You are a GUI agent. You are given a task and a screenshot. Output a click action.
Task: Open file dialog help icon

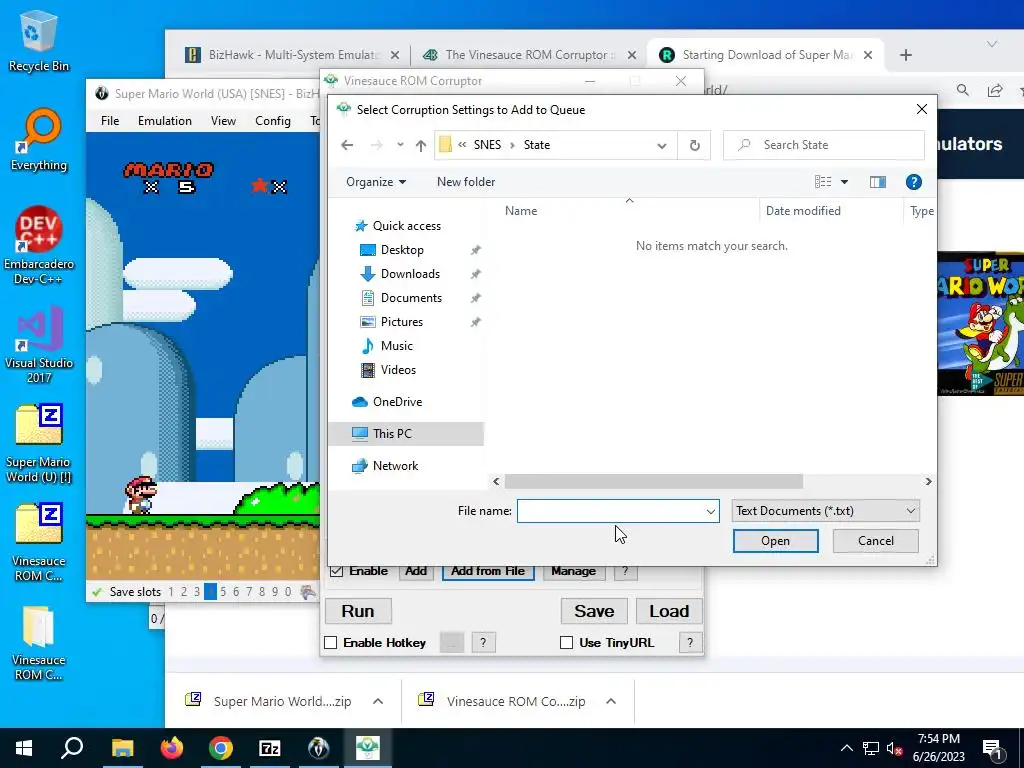[x=914, y=182]
